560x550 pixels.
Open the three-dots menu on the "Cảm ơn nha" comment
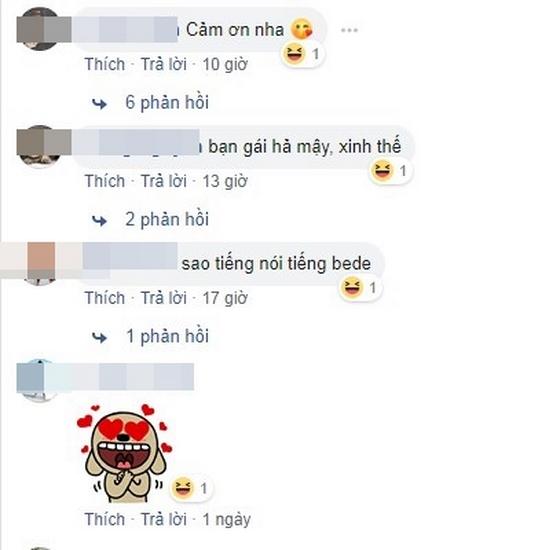349,30
